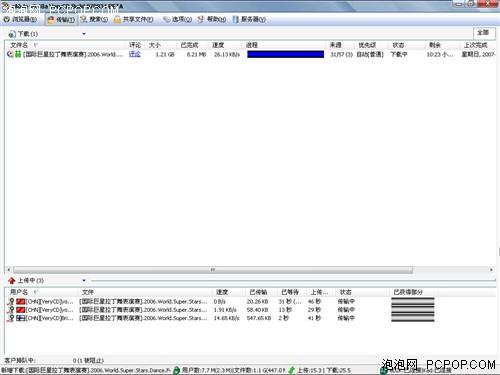Click the red flag in the 0 B/s upload row
The width and height of the screenshot is (500, 375).
pyautogui.click(x=21, y=301)
